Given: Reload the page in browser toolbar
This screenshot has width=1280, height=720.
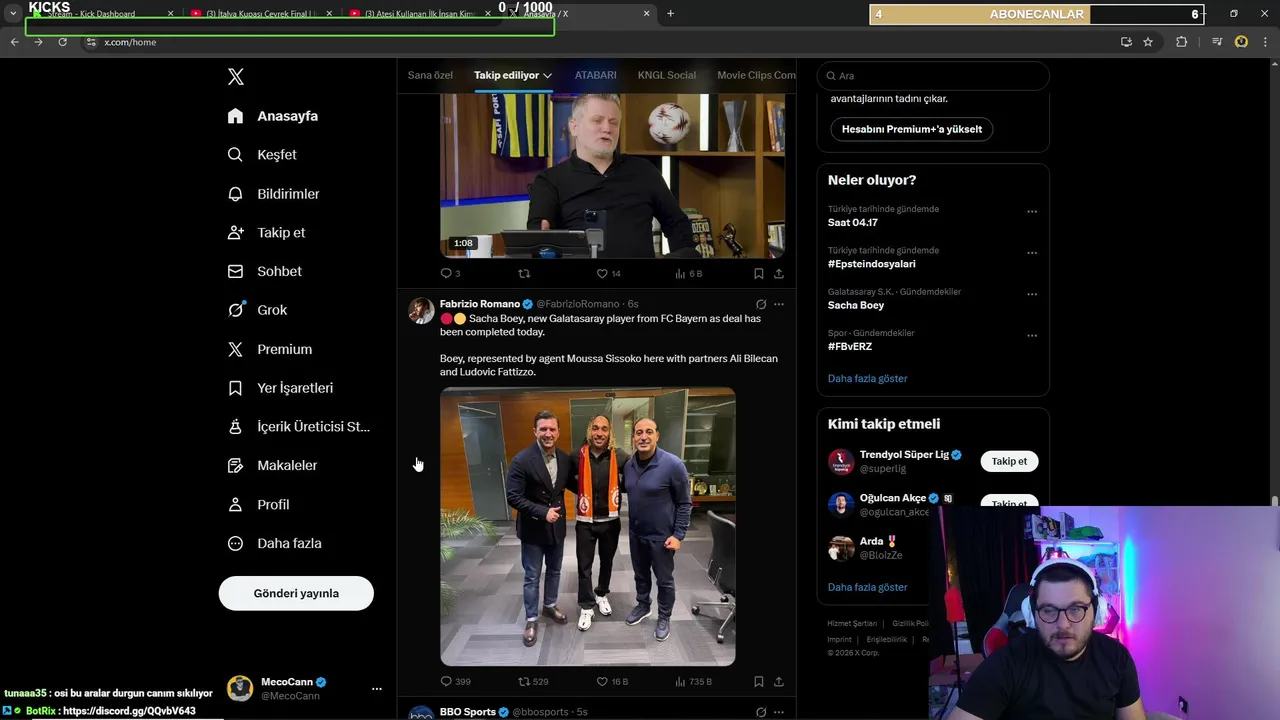Looking at the screenshot, I should pyautogui.click(x=62, y=42).
